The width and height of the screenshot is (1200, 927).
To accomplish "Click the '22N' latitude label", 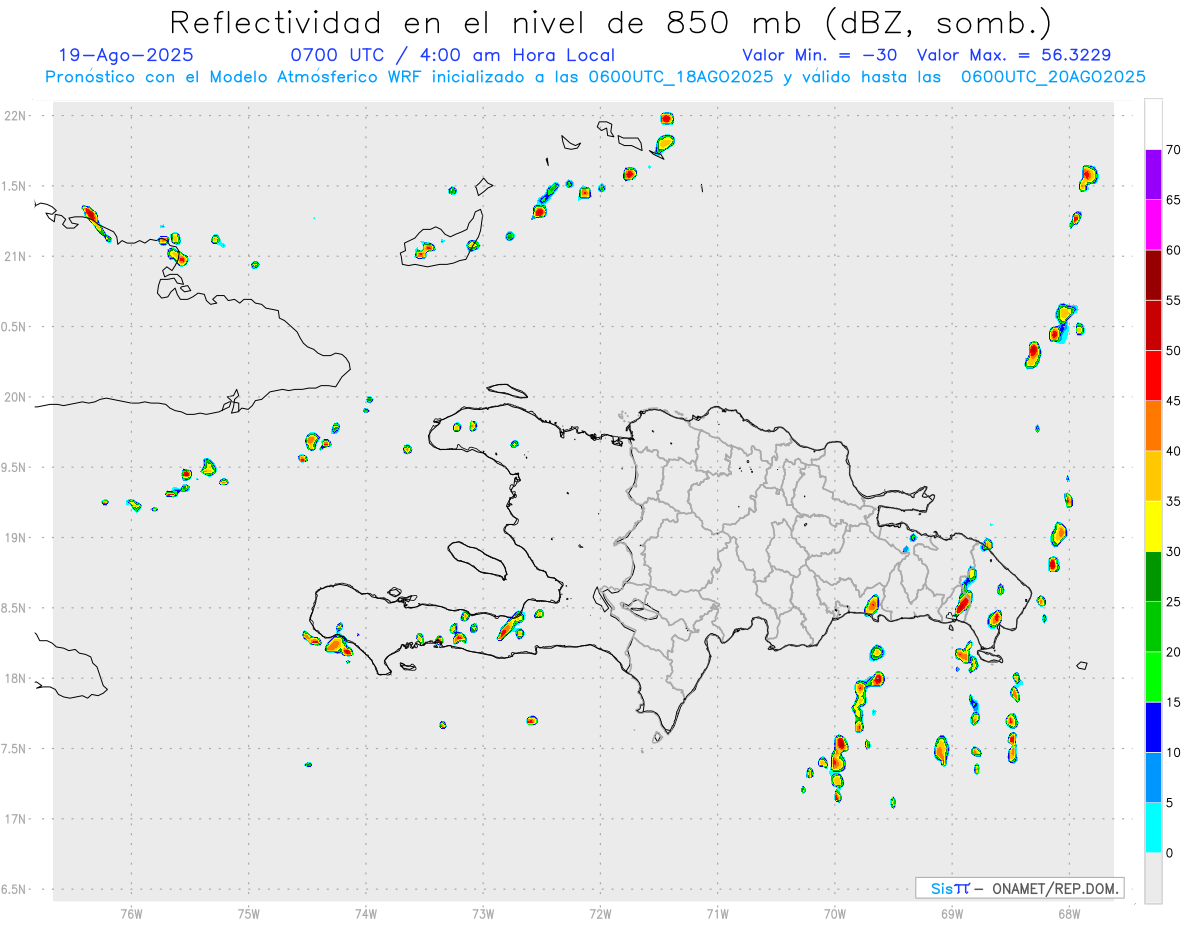I will tap(15, 116).
